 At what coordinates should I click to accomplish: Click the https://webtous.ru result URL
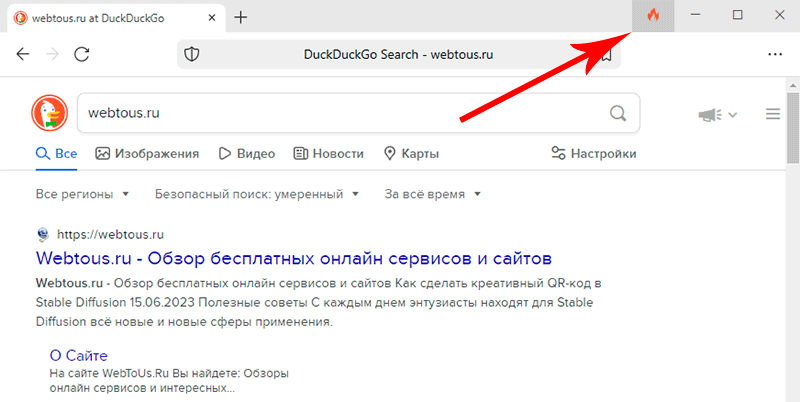110,235
